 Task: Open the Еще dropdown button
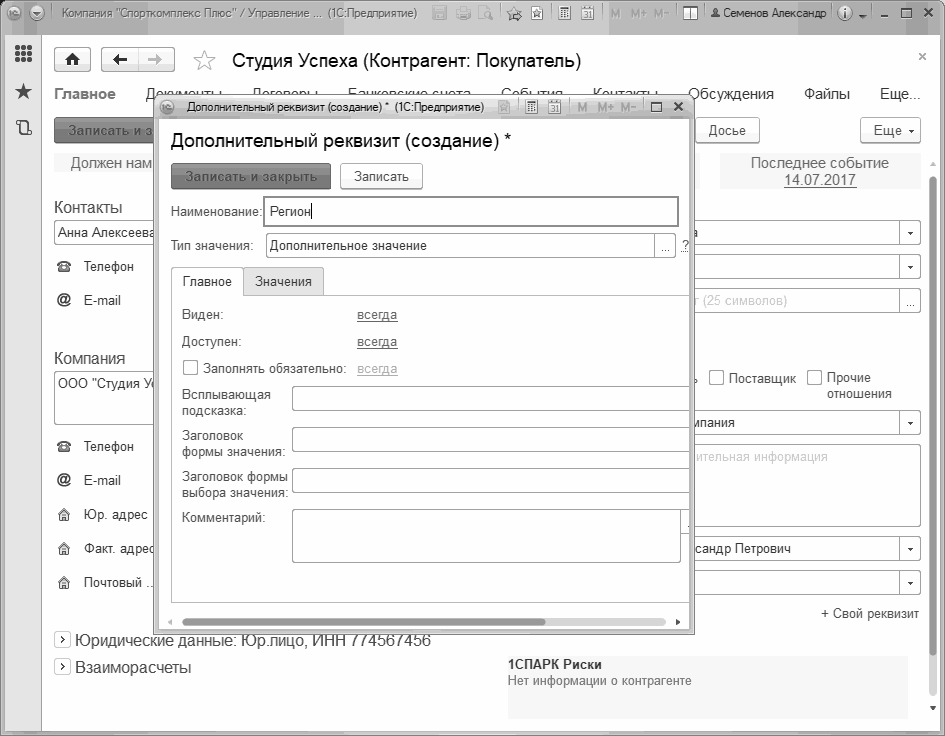(x=890, y=130)
